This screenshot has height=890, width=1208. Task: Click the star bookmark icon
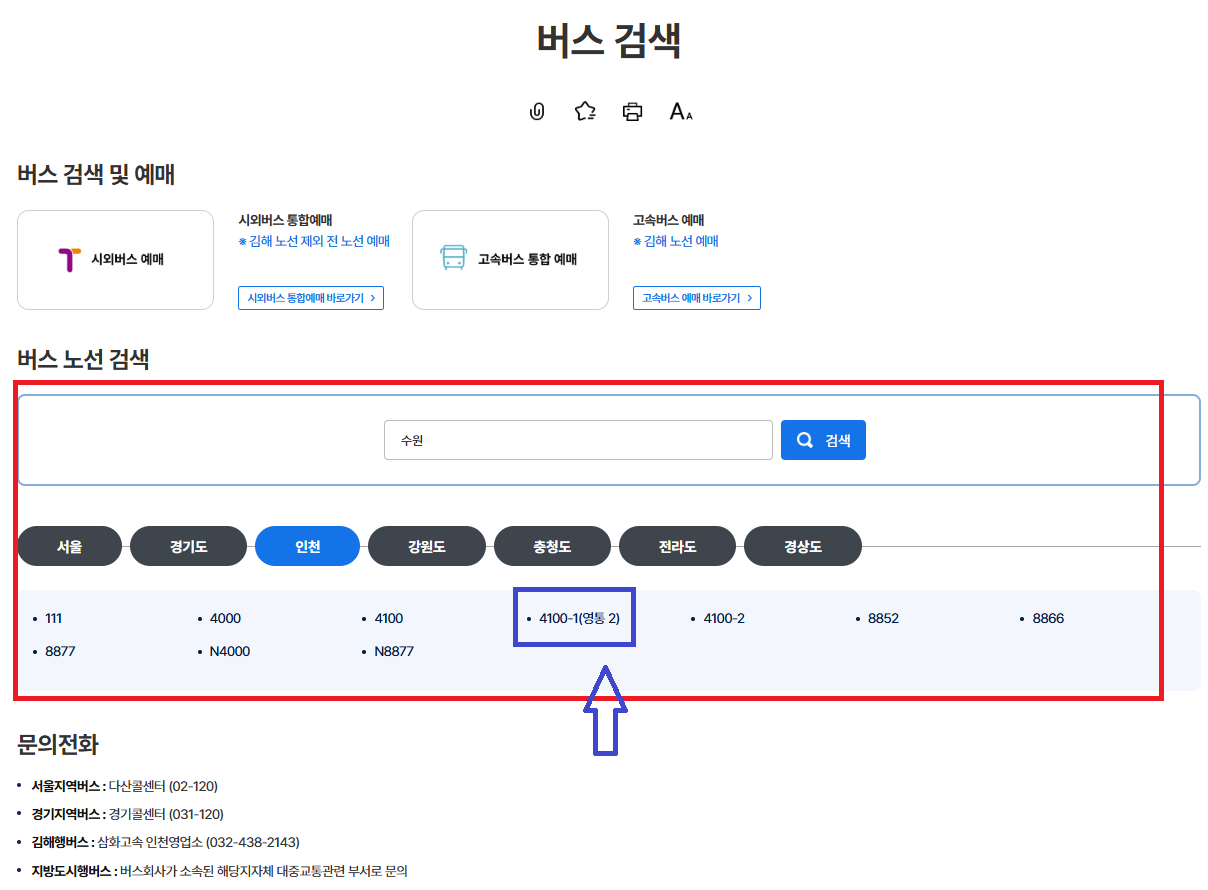[x=584, y=111]
